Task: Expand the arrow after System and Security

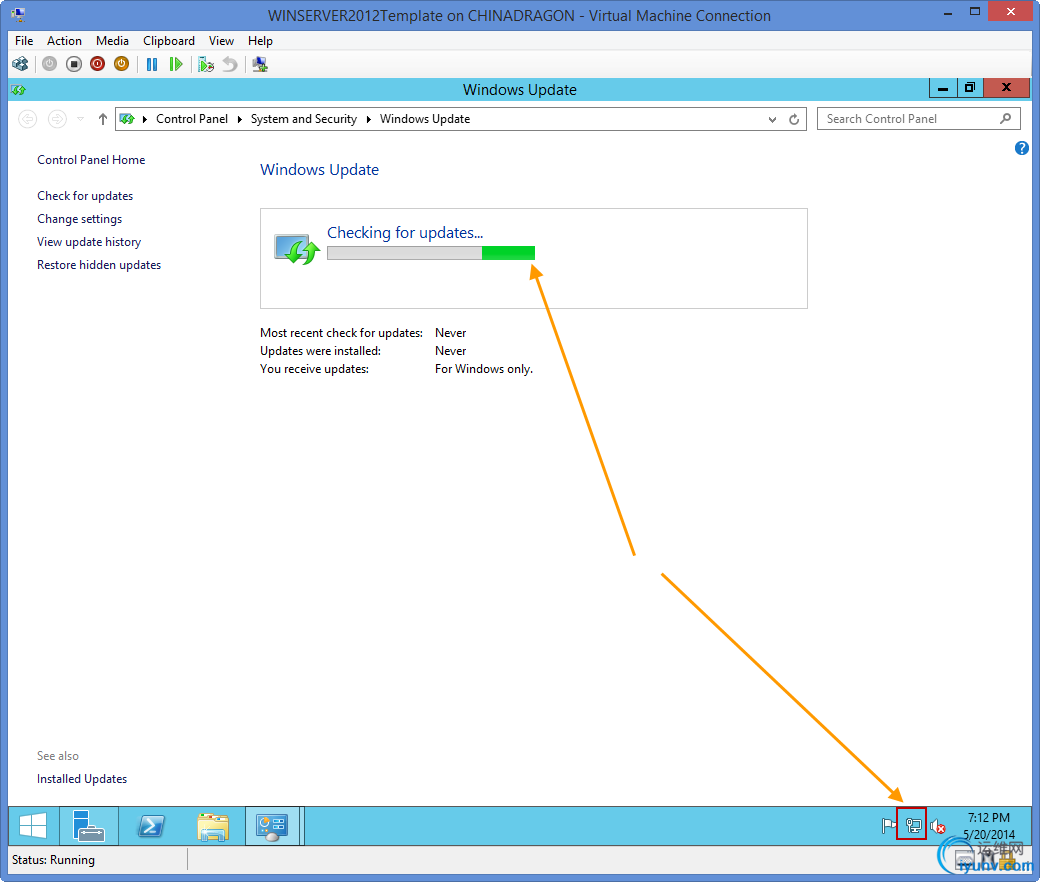Action: click(x=369, y=119)
